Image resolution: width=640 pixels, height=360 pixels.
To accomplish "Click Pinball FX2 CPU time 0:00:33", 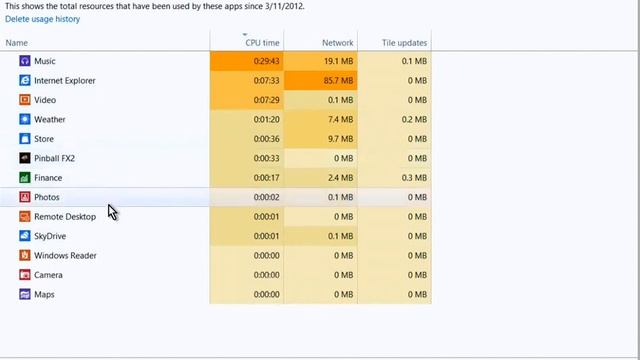I will 267,158.
